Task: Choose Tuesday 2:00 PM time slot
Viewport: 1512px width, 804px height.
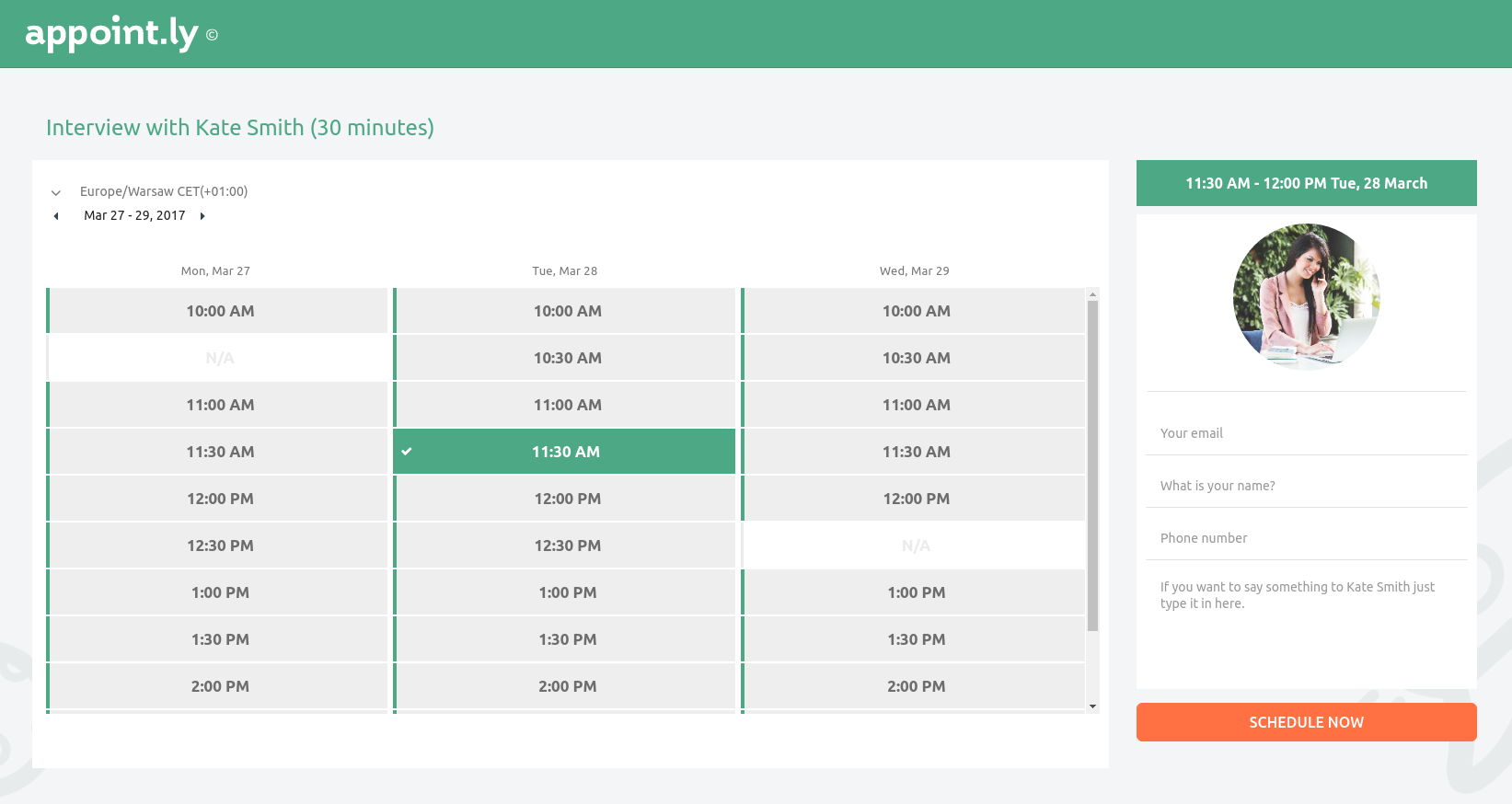Action: tap(567, 686)
